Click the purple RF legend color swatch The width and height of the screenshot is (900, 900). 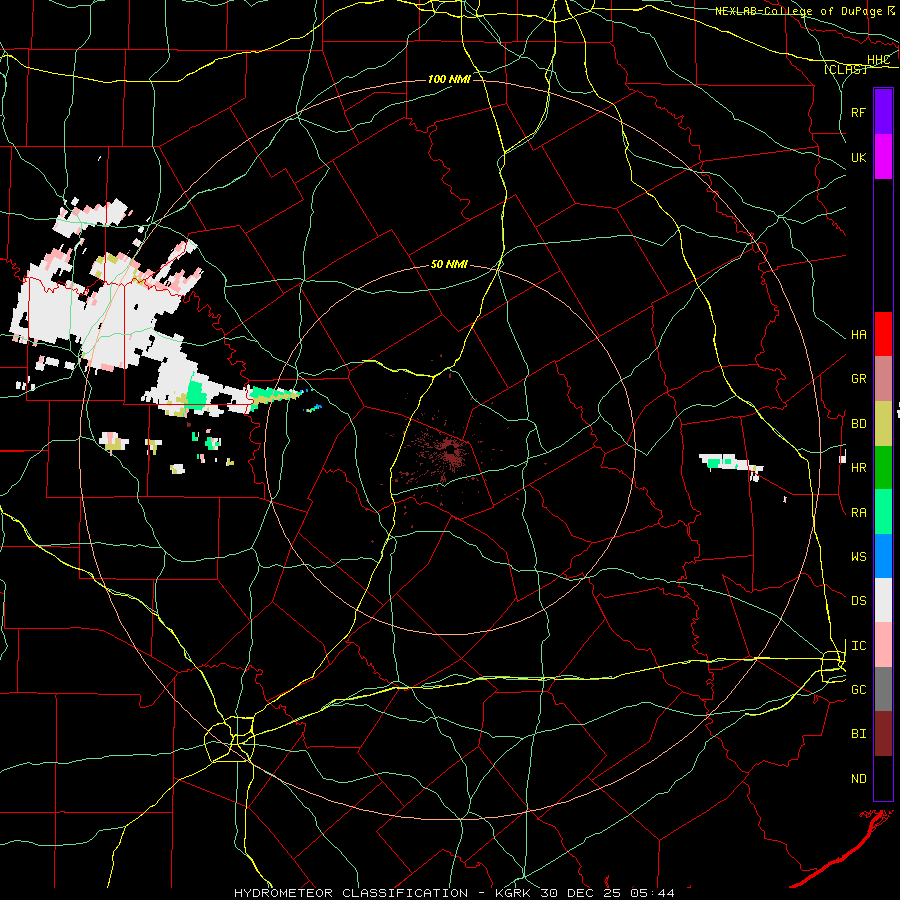point(883,112)
